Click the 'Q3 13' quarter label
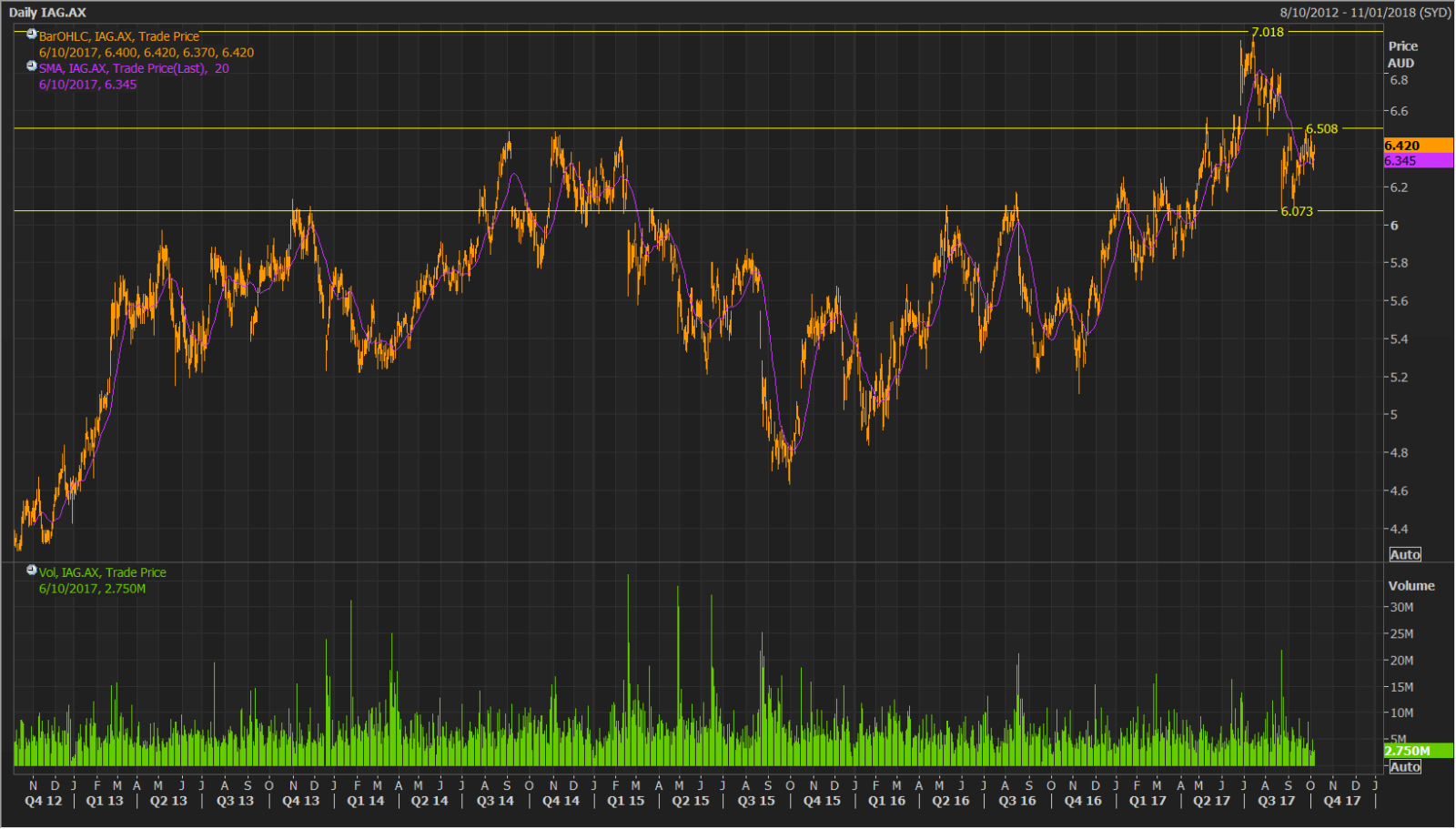The height and width of the screenshot is (829, 1456). click(x=235, y=802)
